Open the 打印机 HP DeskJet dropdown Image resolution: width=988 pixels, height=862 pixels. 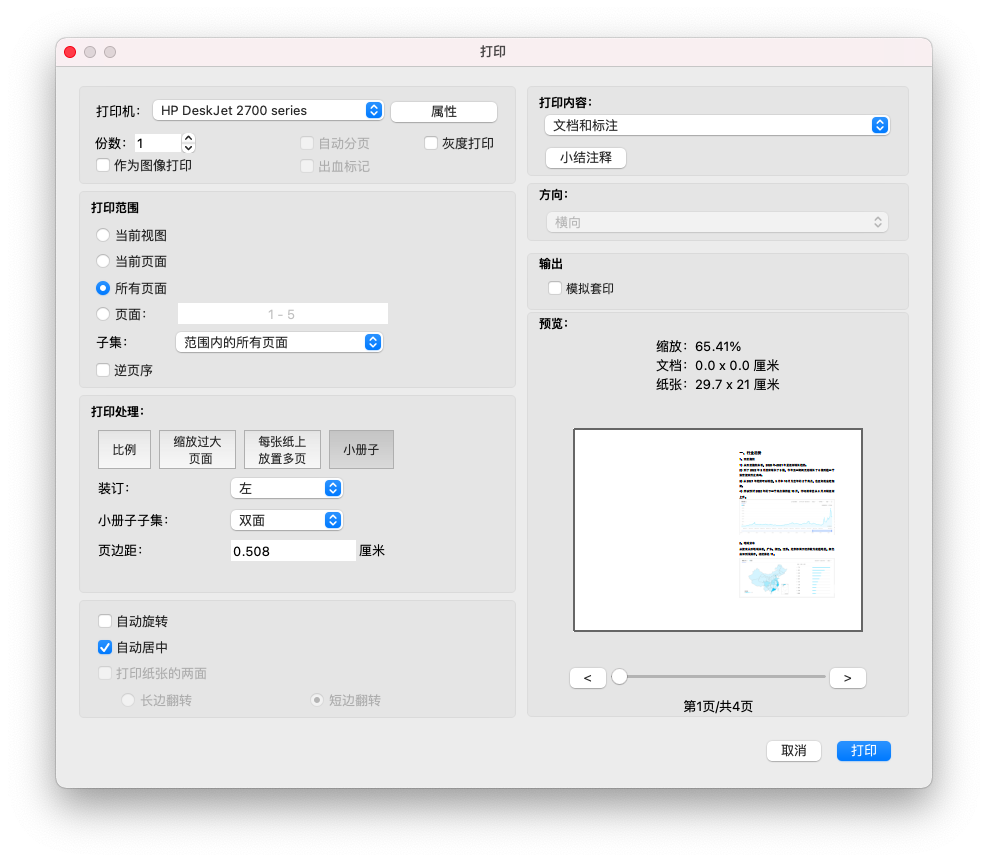point(268,111)
